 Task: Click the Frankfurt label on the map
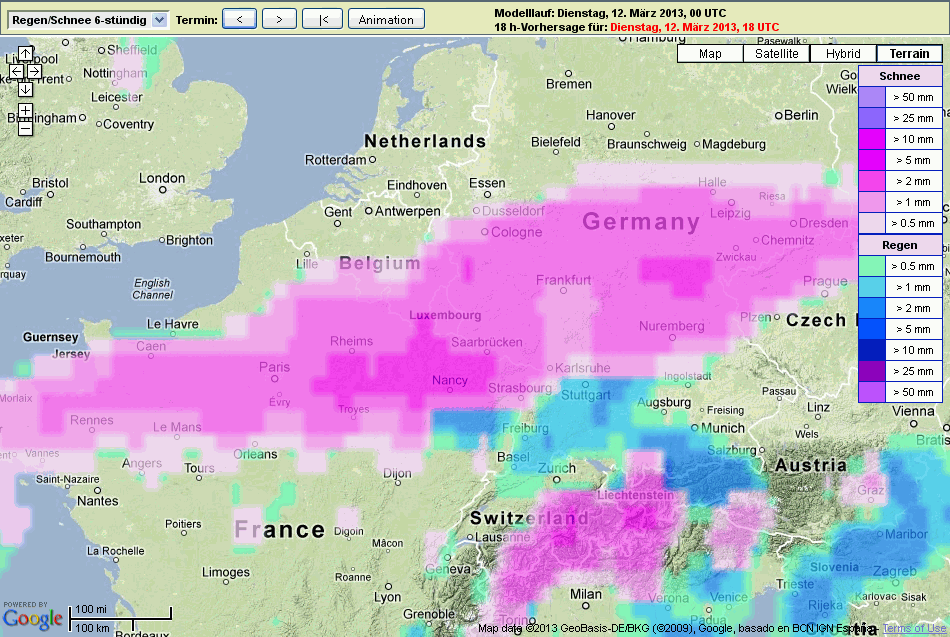(x=563, y=280)
